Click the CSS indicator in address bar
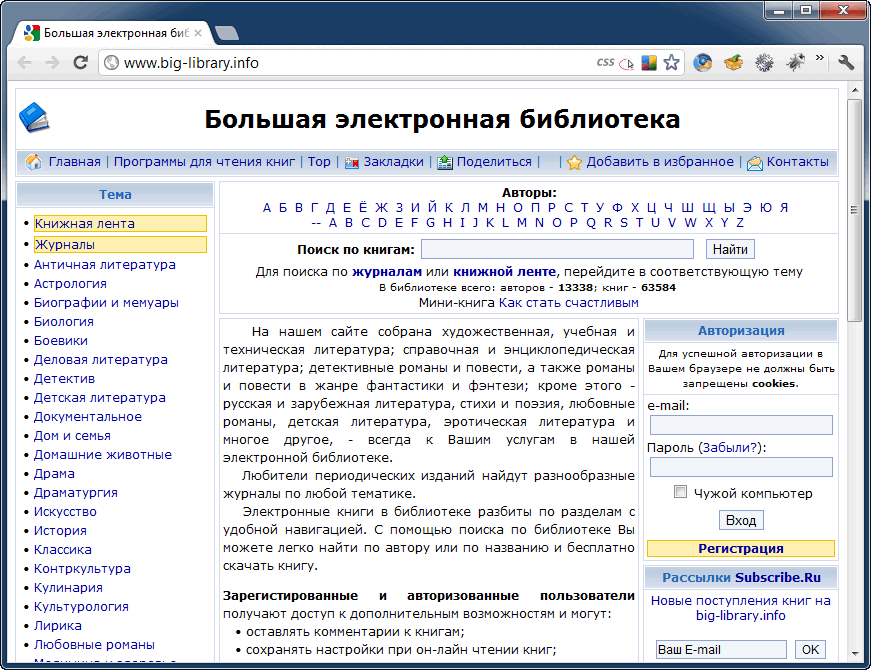The height and width of the screenshot is (670, 871). click(605, 63)
